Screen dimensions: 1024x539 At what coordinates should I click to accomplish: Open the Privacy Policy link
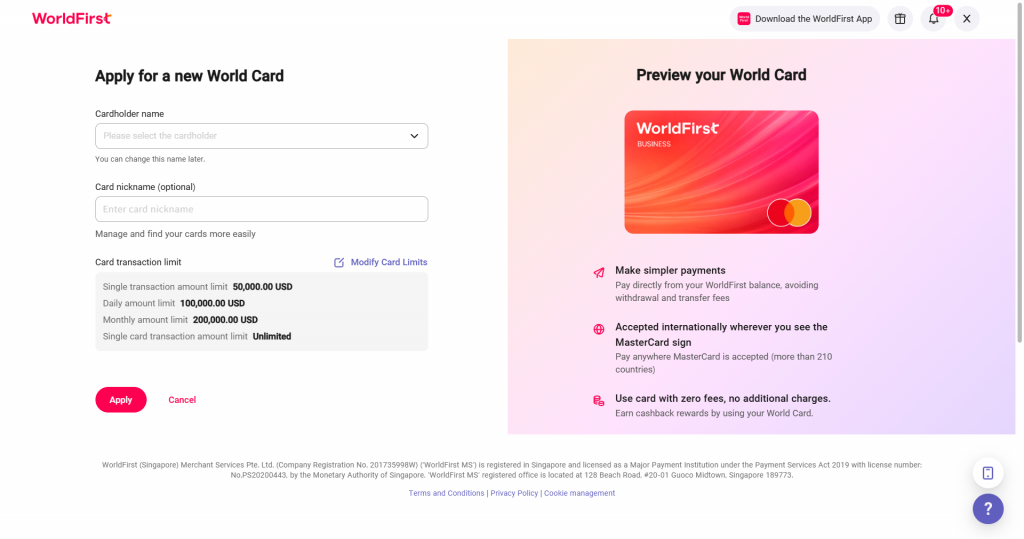point(514,493)
